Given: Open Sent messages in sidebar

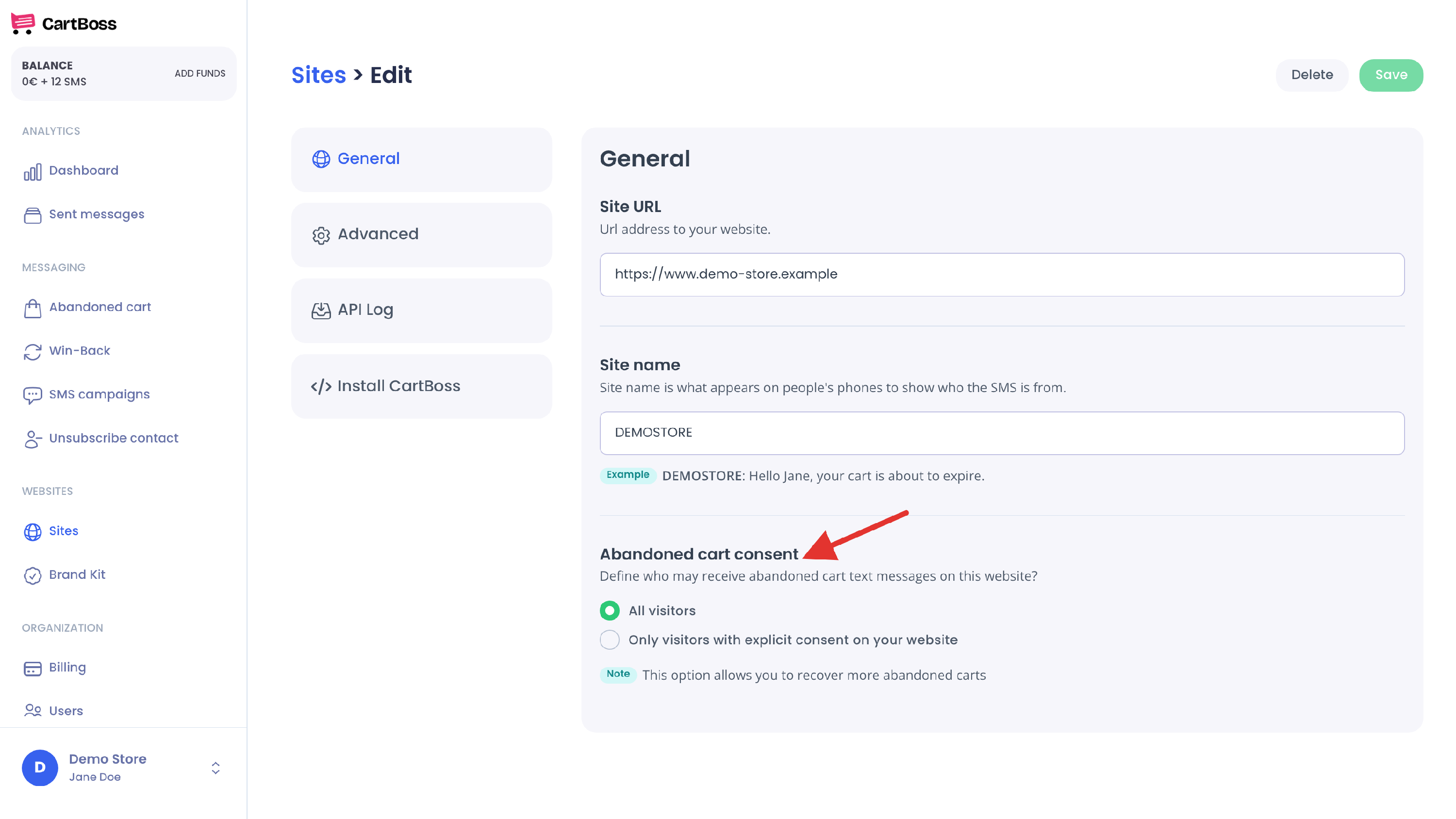Looking at the screenshot, I should pyautogui.click(x=97, y=215).
